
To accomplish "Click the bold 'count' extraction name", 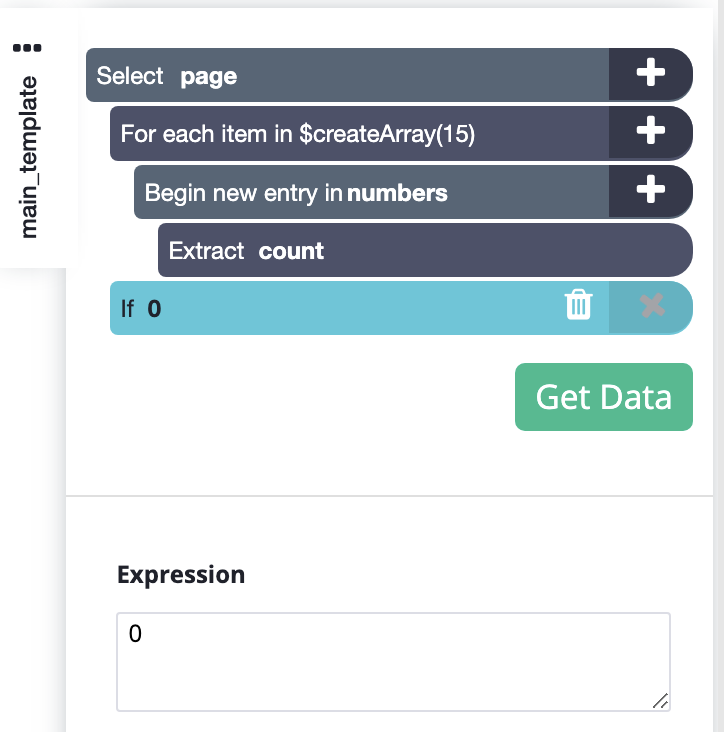I will click(x=291, y=251).
